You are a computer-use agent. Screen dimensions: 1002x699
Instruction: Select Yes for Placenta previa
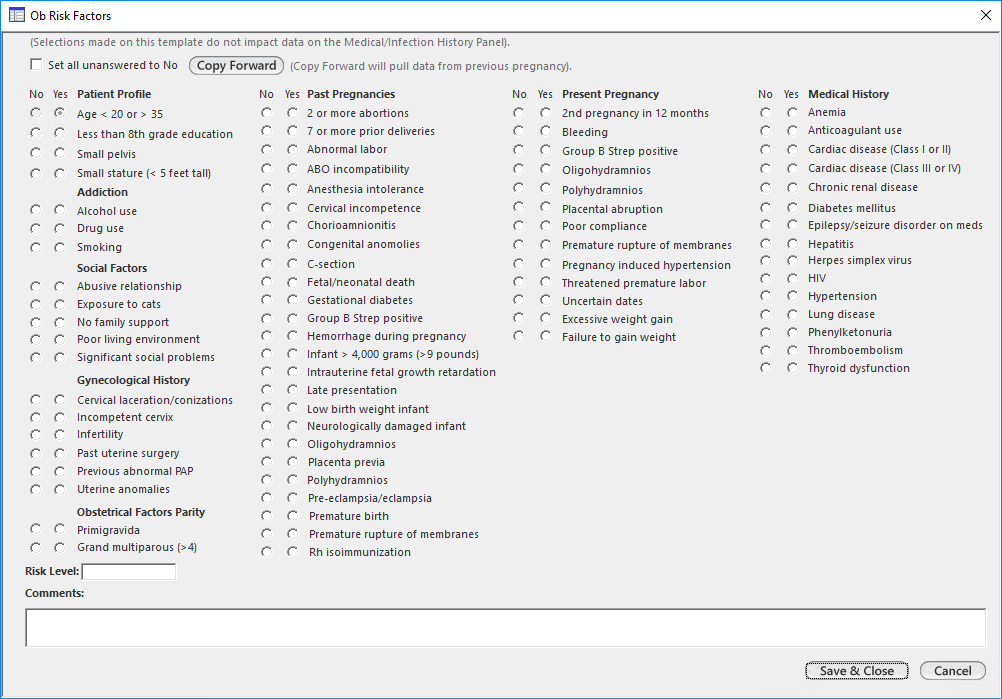pos(292,461)
